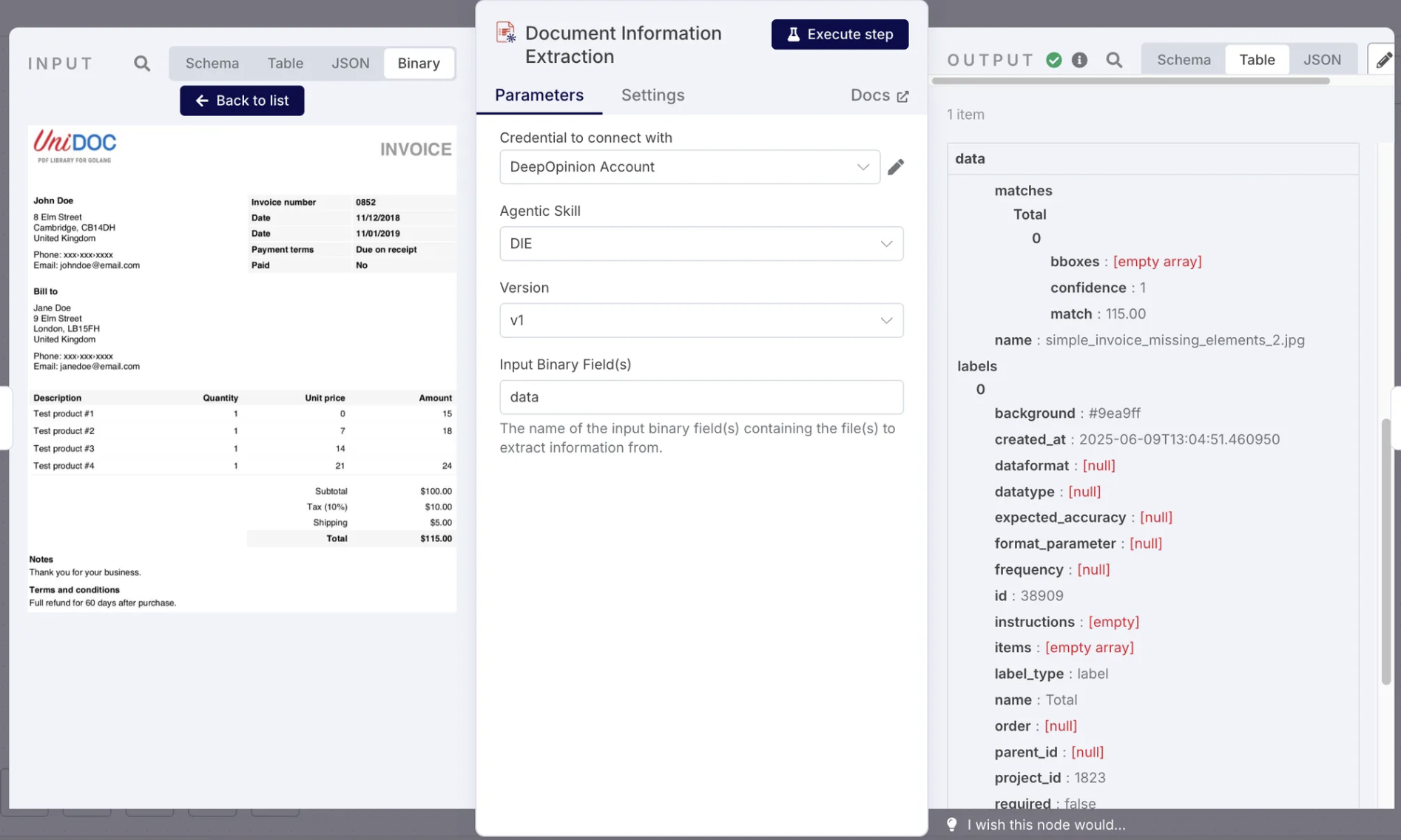Image resolution: width=1401 pixels, height=840 pixels.
Task: Click the lightbulb feedback icon
Action: (952, 824)
